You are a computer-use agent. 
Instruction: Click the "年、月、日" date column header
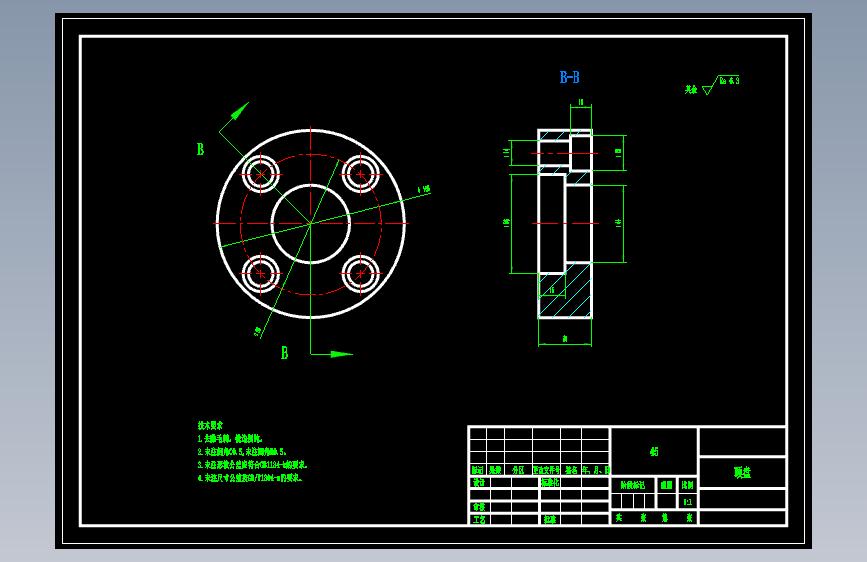click(x=596, y=470)
